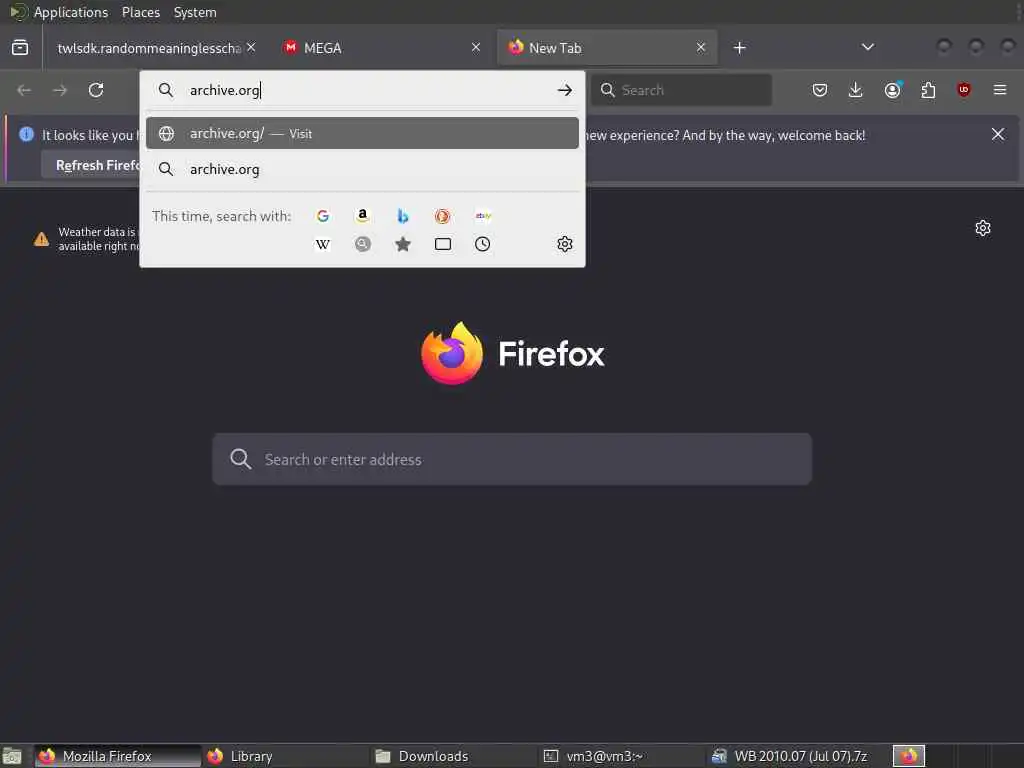Close the MEGA tab

(x=476, y=48)
